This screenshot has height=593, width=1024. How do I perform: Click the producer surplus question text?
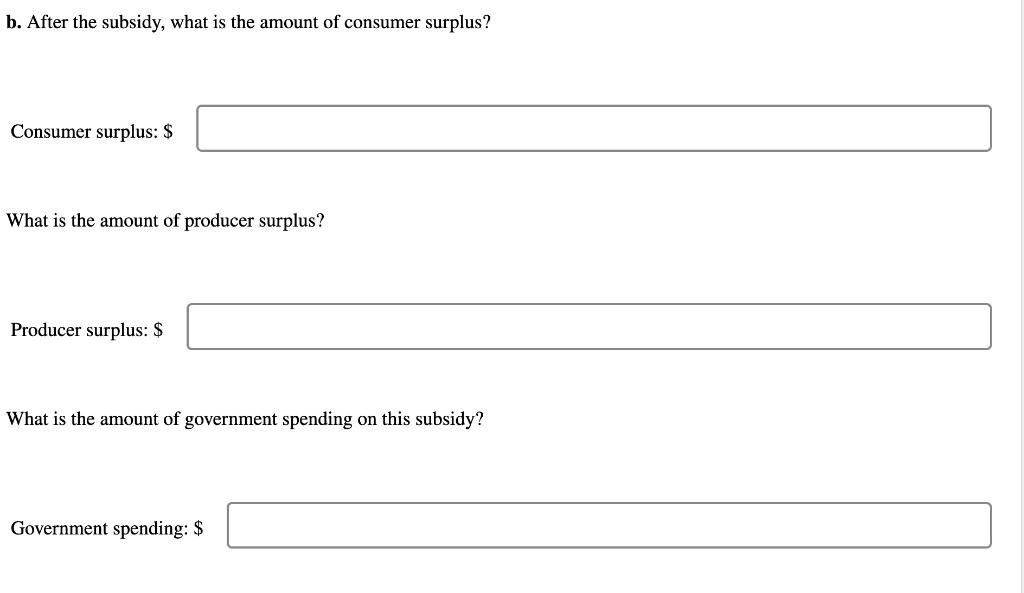point(165,221)
